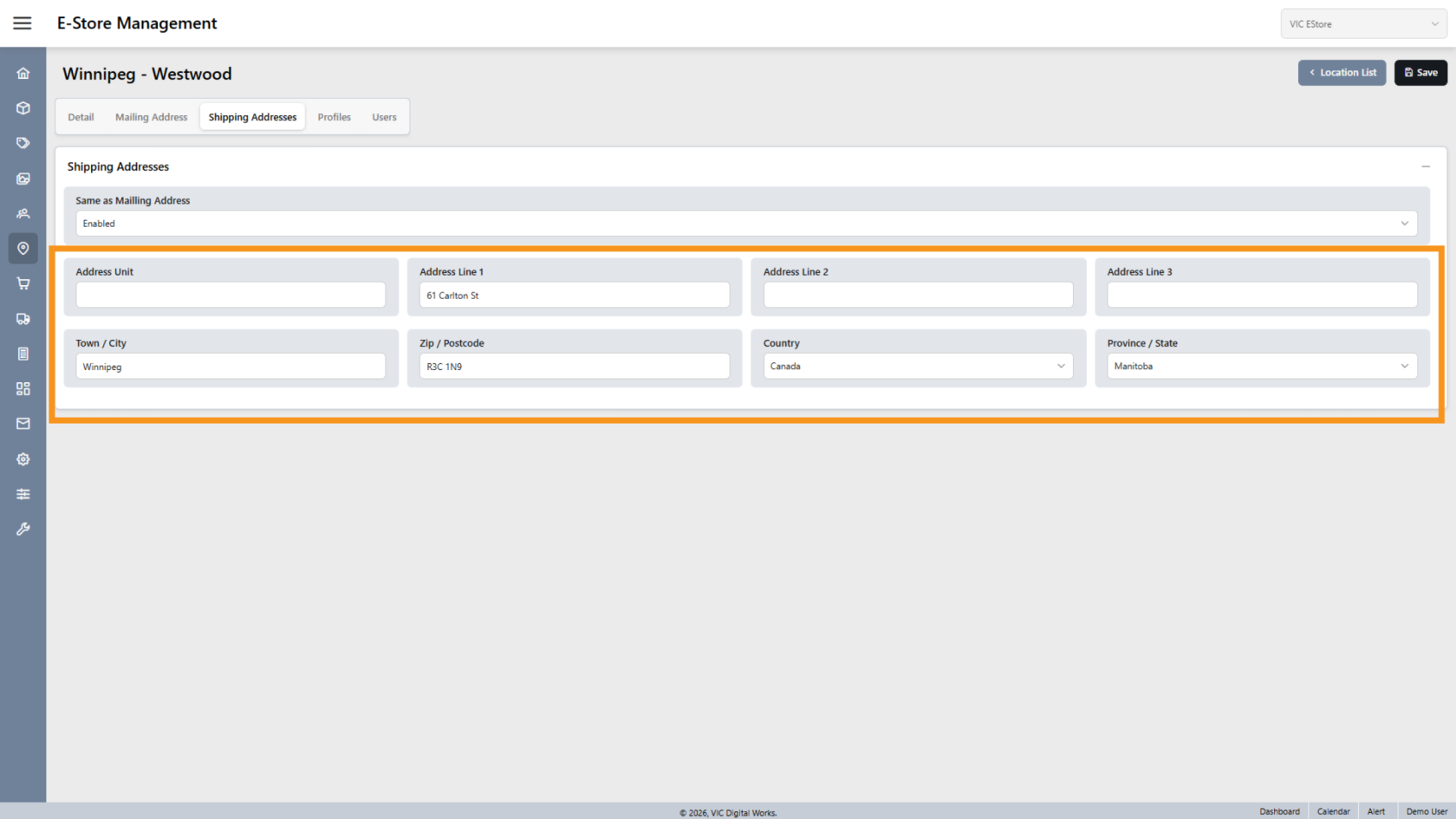Screen dimensions: 1456x819
Task: Click the delivery truck icon in sidebar
Action: [x=23, y=319]
